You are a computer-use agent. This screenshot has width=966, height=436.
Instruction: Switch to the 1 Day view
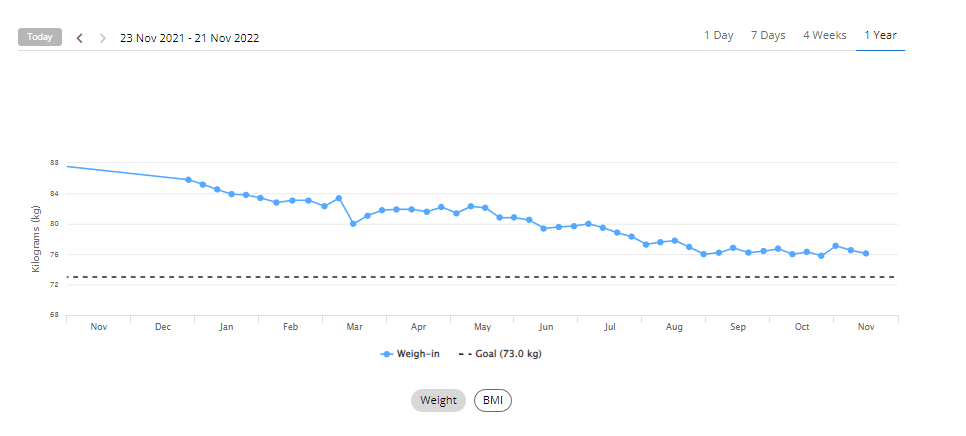pyautogui.click(x=718, y=35)
